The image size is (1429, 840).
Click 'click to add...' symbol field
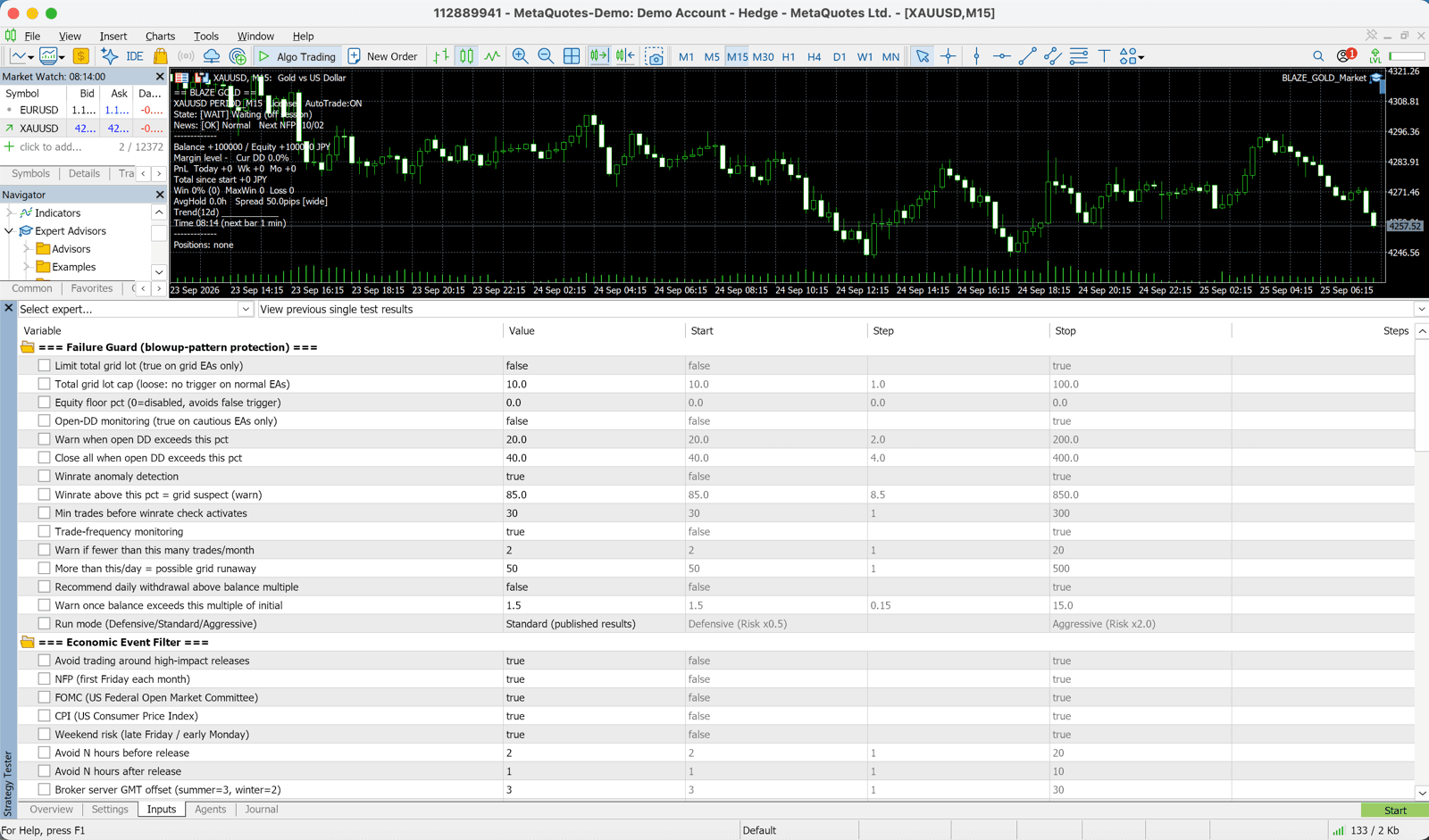pos(51,147)
